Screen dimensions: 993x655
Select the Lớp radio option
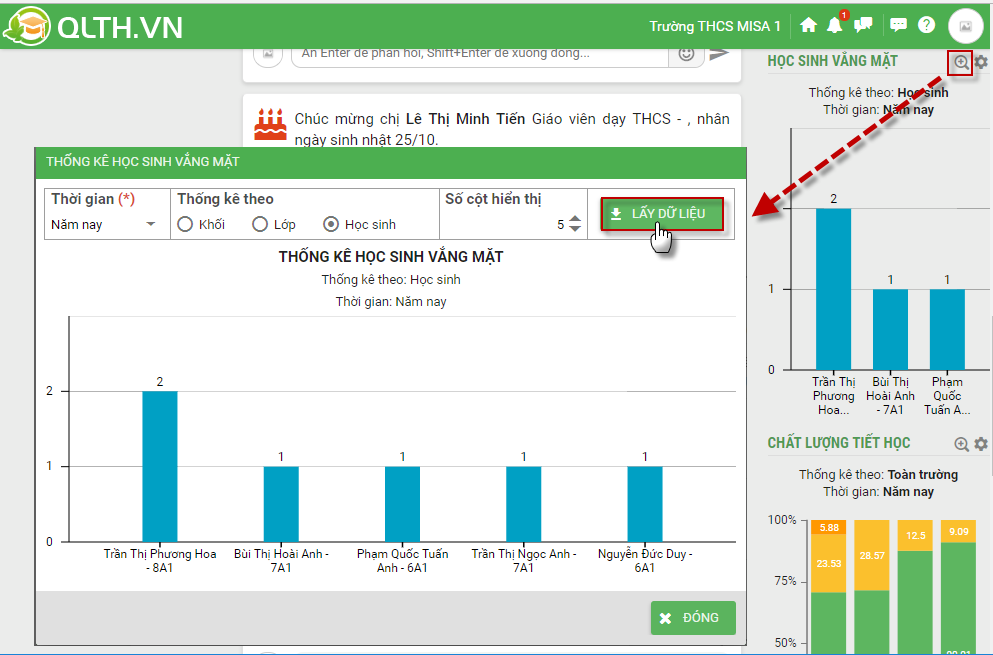pyautogui.click(x=260, y=224)
